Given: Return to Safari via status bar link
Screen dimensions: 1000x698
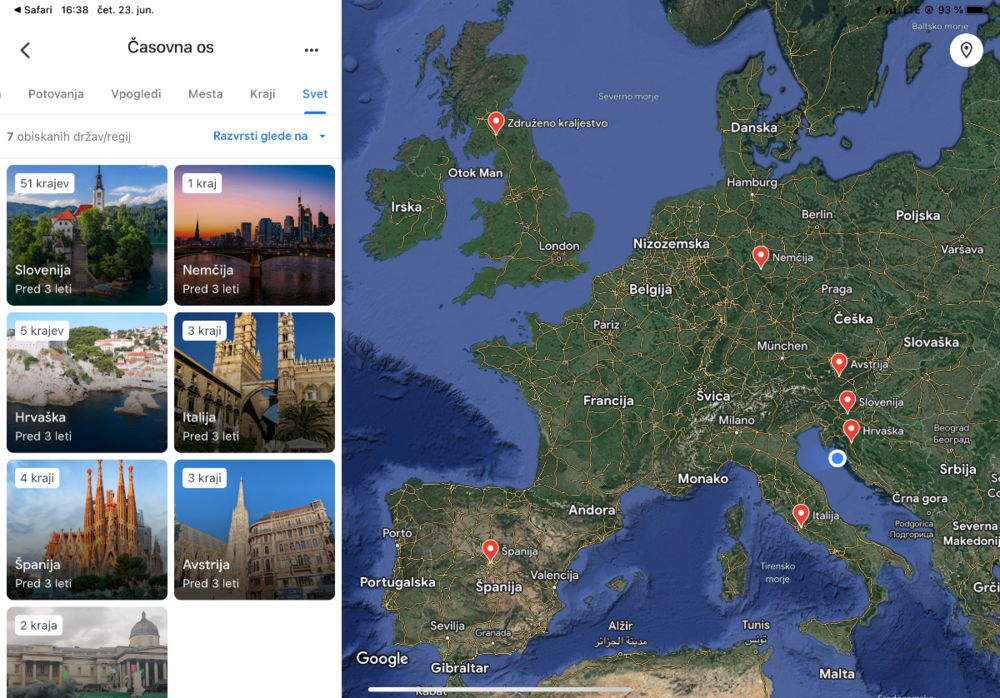Looking at the screenshot, I should [32, 9].
